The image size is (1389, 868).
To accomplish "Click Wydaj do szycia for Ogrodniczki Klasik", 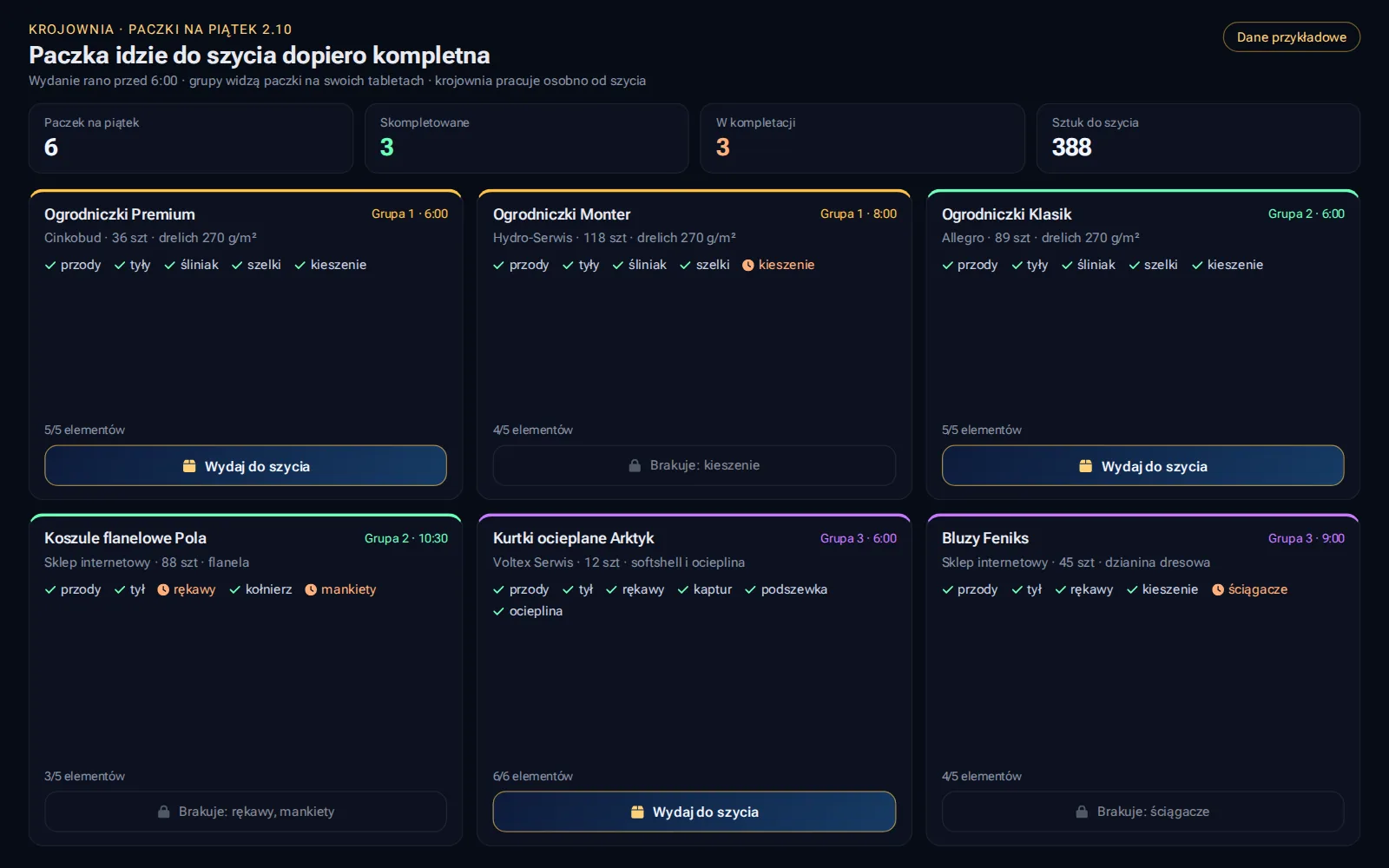I will 1143,466.
